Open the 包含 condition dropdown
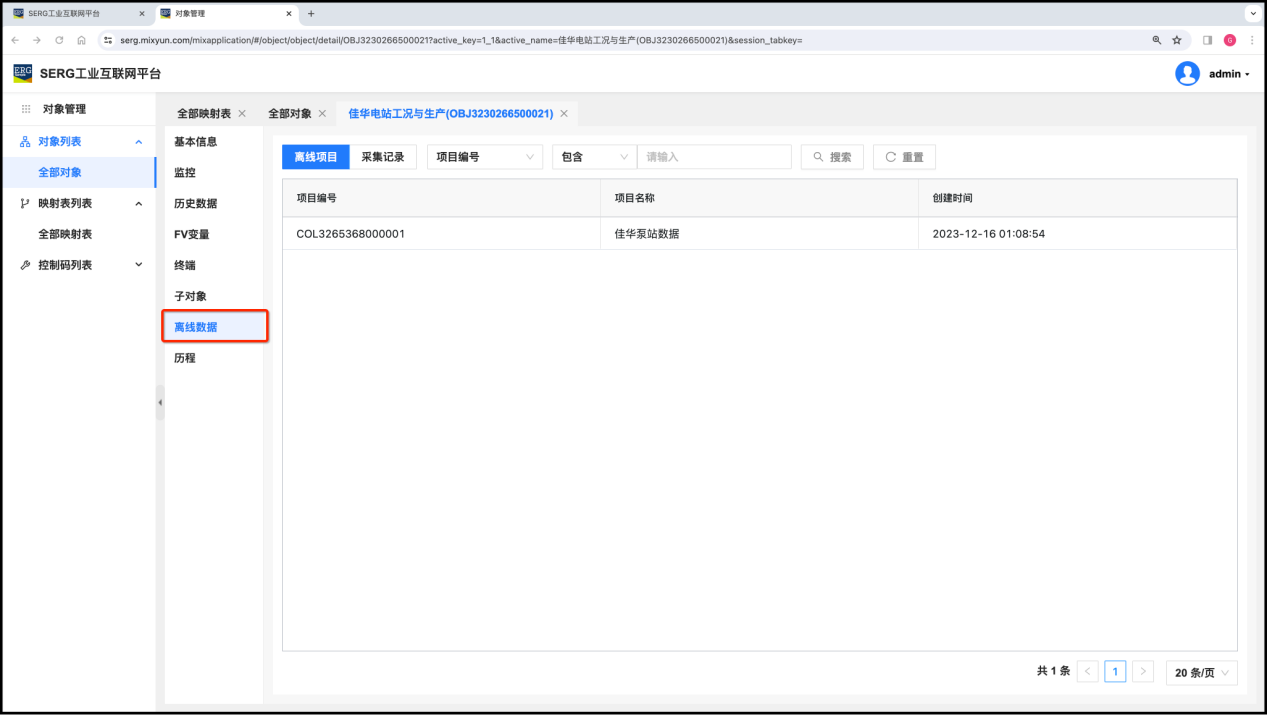 click(594, 157)
